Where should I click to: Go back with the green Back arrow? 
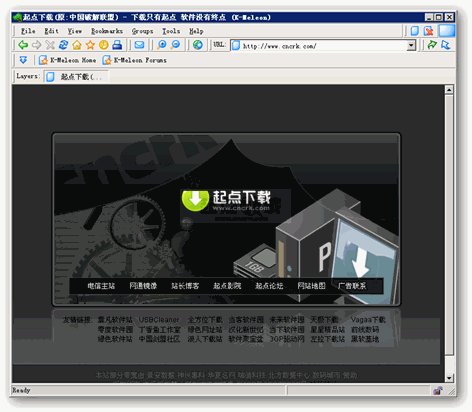coord(23,45)
